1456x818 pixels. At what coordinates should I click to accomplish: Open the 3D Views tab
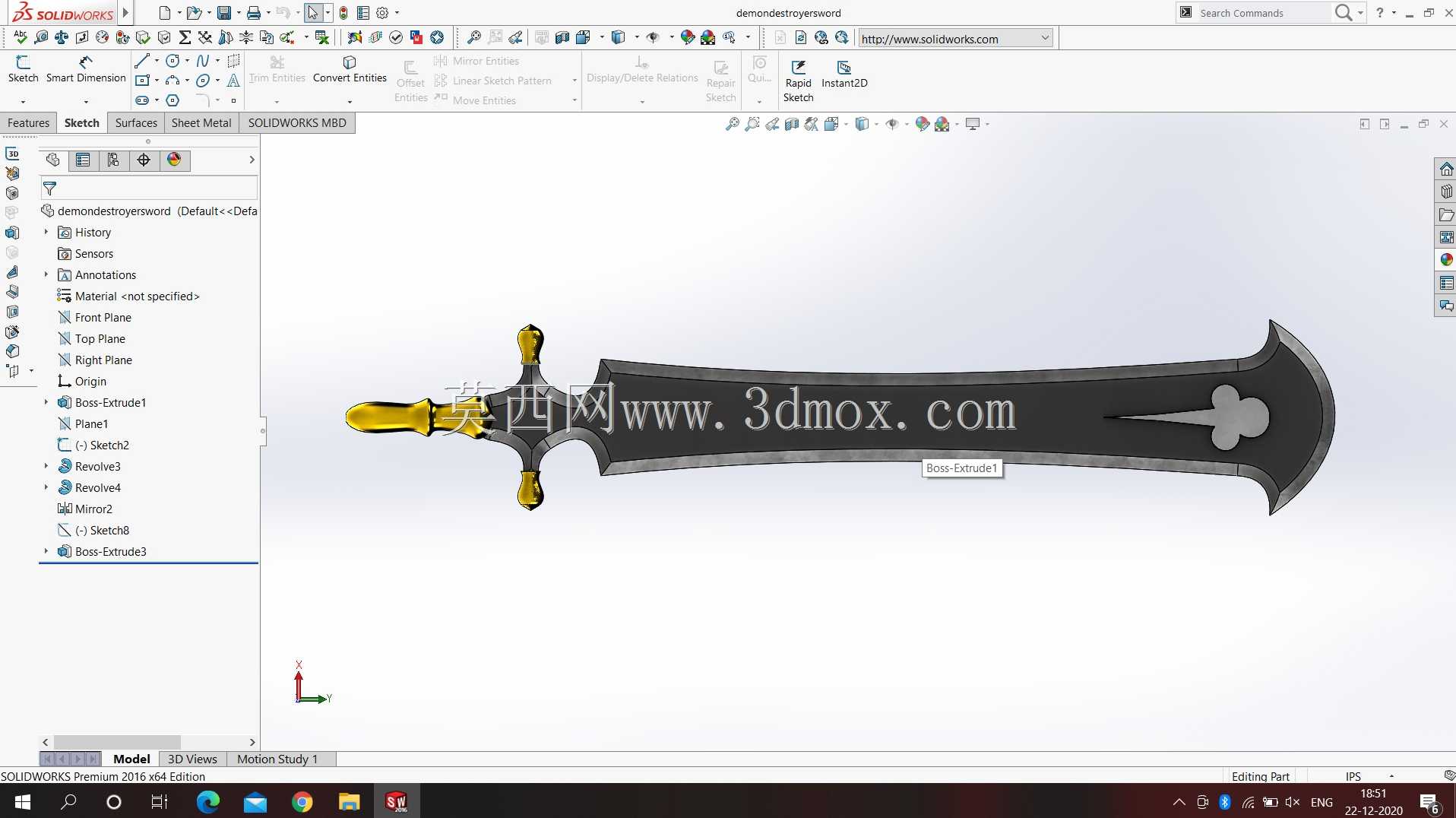tap(192, 759)
